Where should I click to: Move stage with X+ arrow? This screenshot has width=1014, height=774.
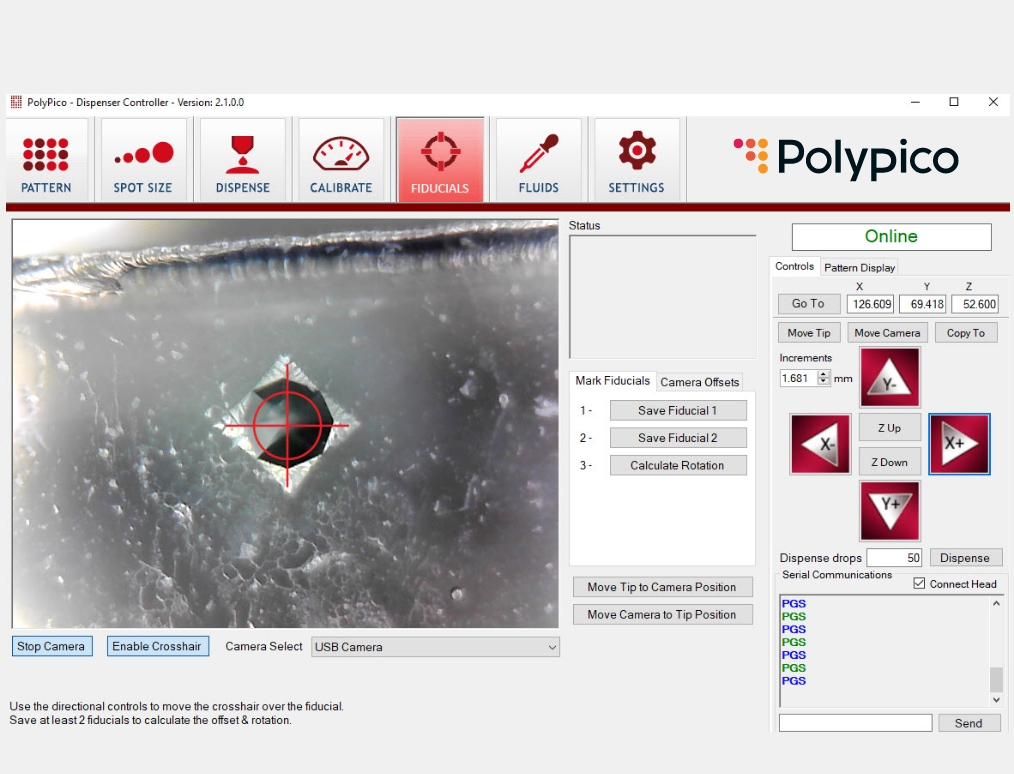point(959,444)
